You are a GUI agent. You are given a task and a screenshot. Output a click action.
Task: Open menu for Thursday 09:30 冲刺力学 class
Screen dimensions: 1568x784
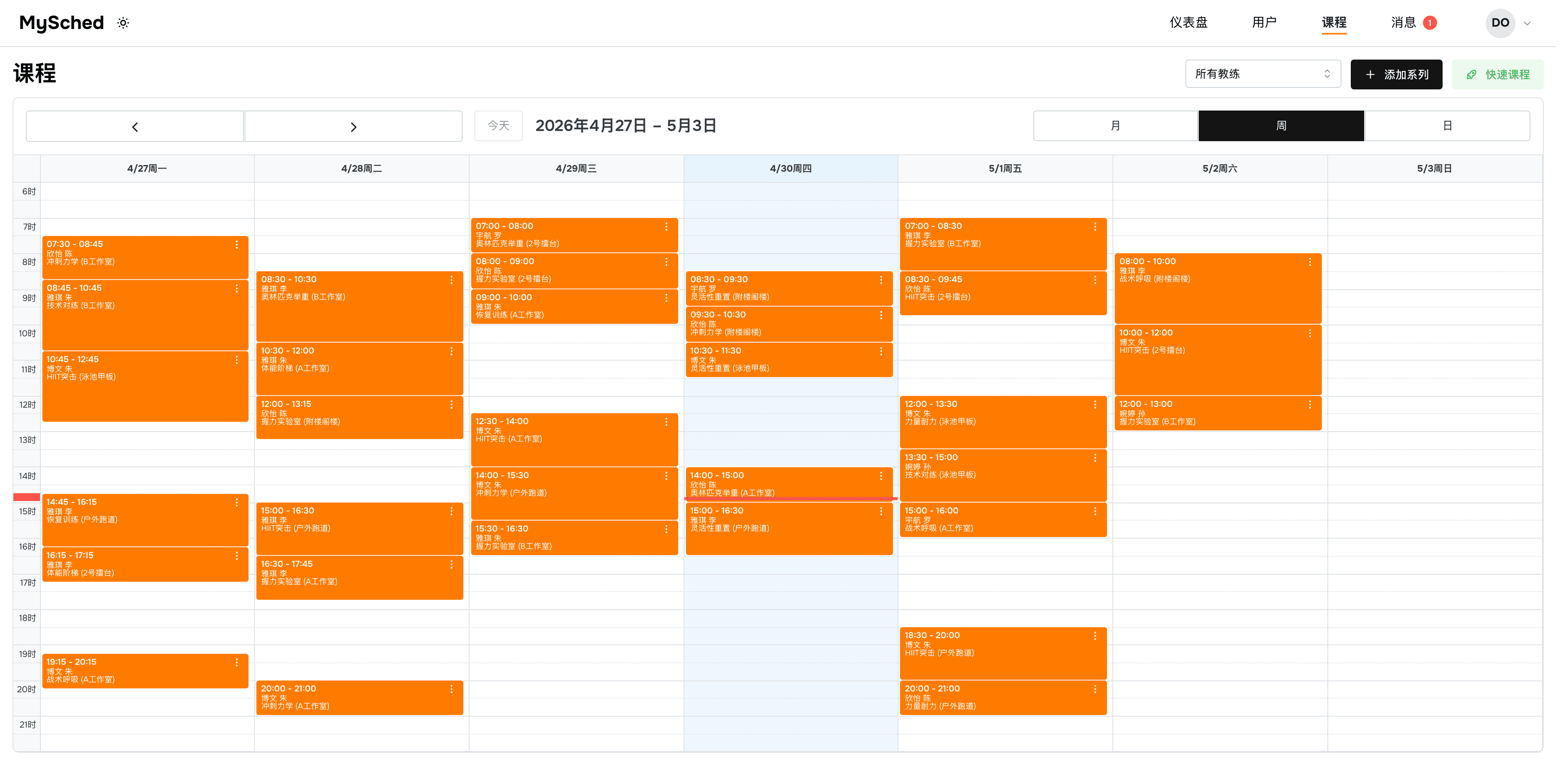tap(882, 315)
